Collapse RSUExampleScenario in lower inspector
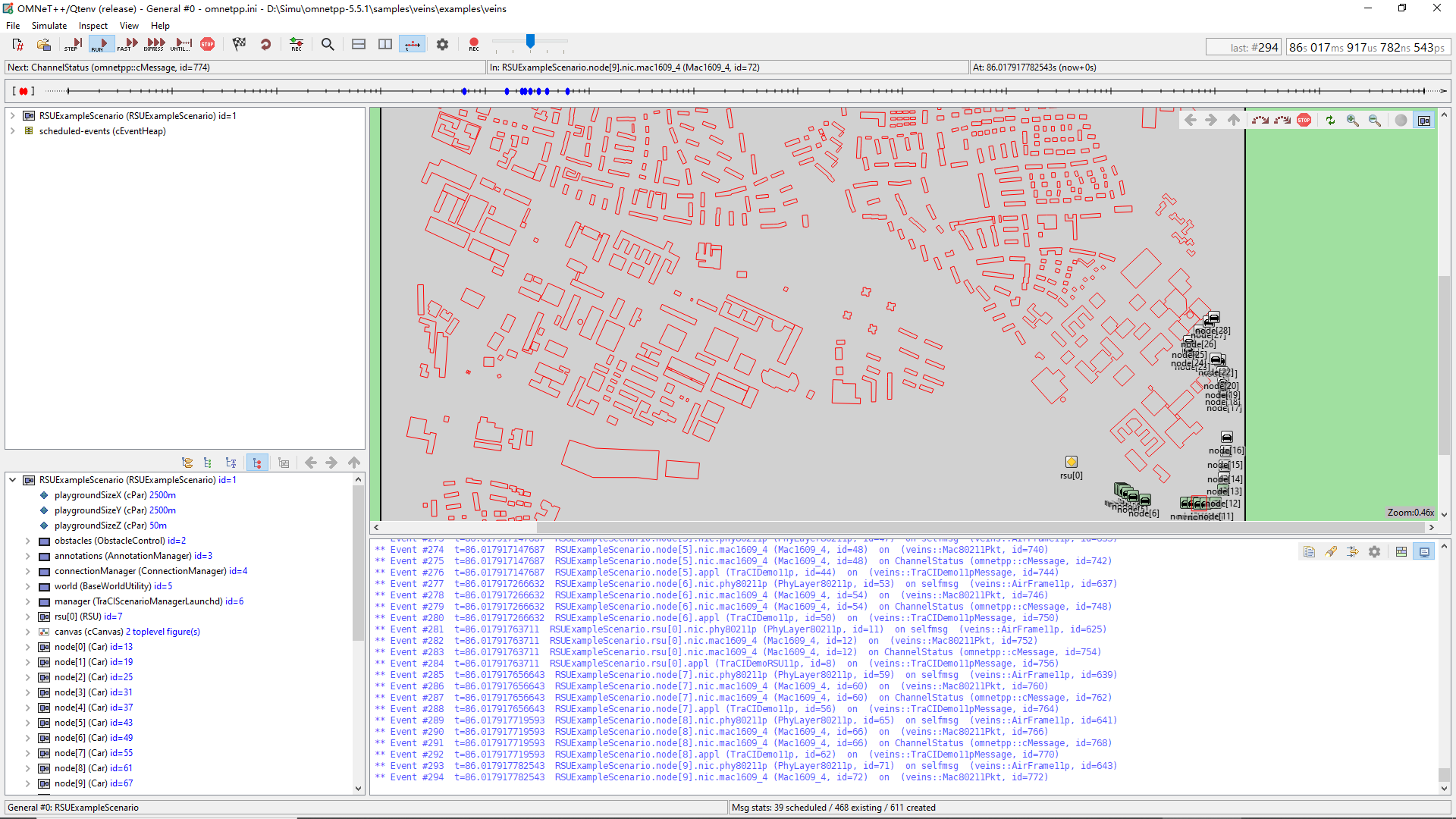 (12, 480)
